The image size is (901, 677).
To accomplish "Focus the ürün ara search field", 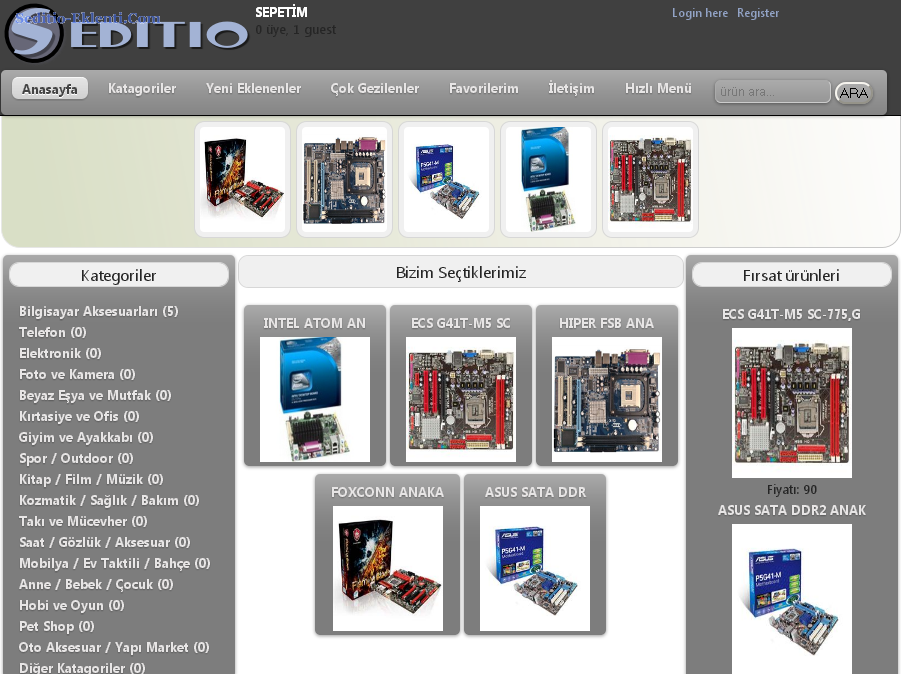I will pyautogui.click(x=772, y=92).
